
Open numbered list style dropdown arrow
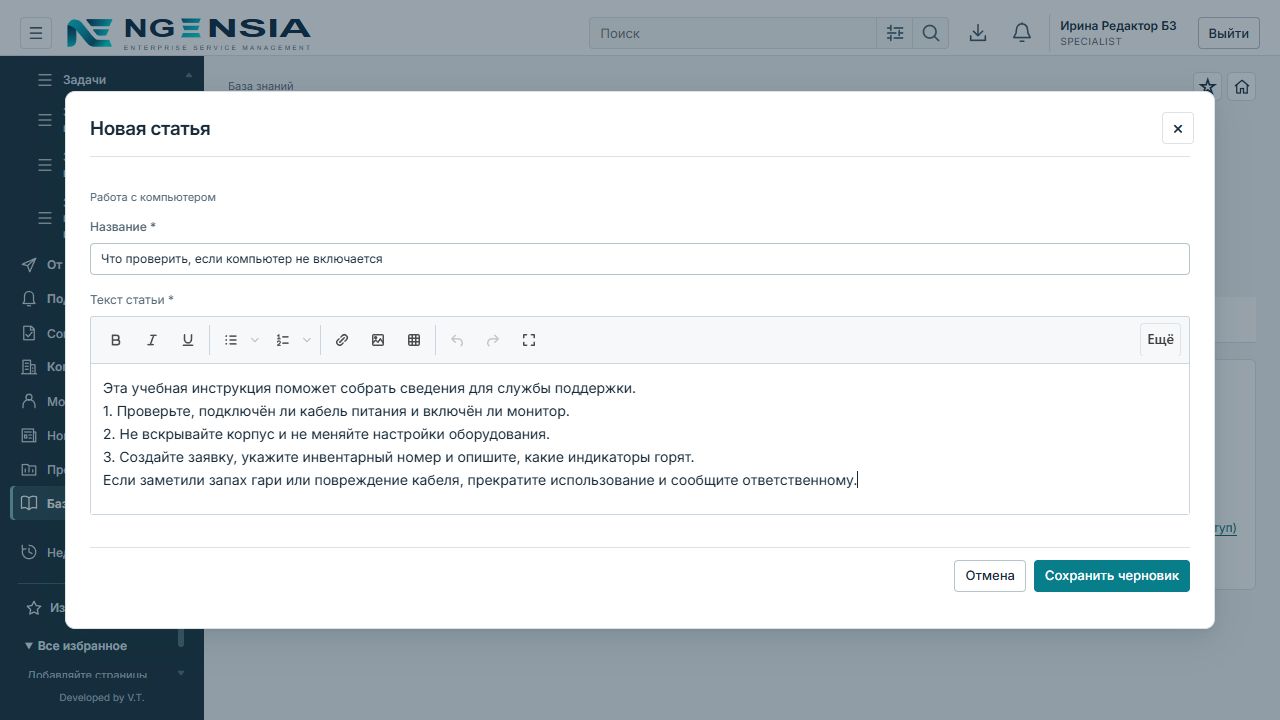(x=307, y=340)
